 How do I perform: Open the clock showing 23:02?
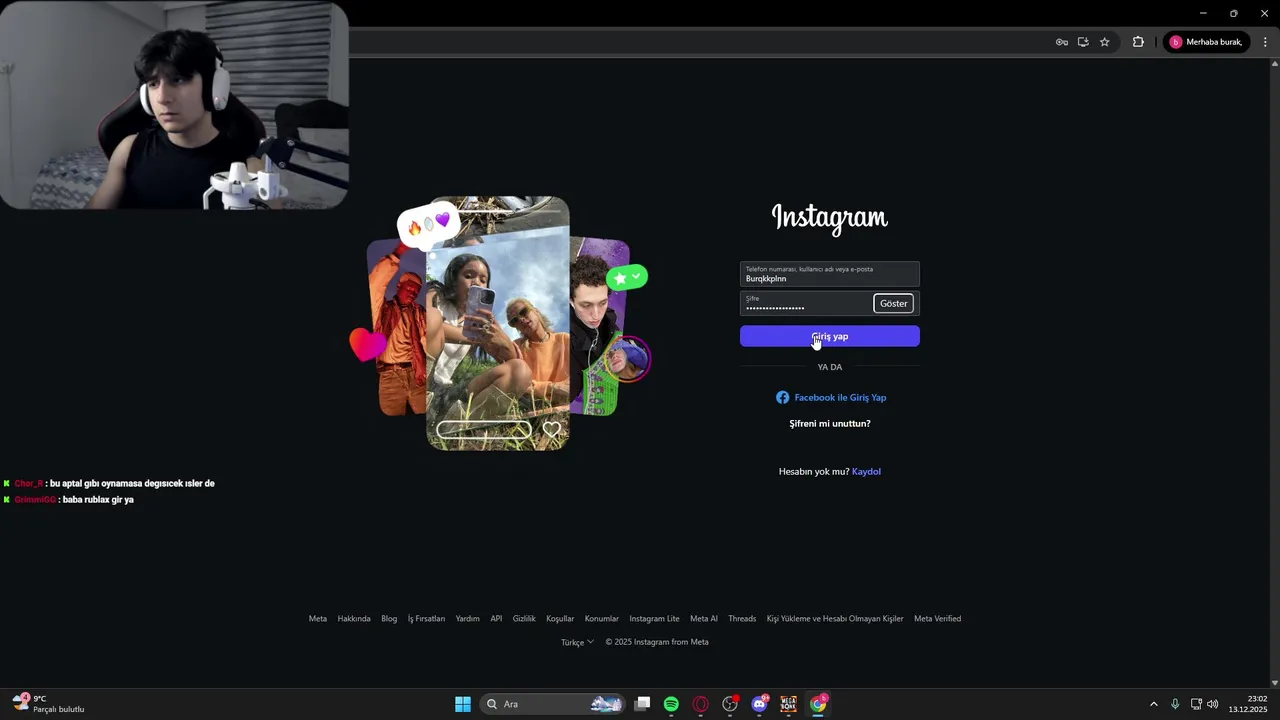[x=1248, y=704]
